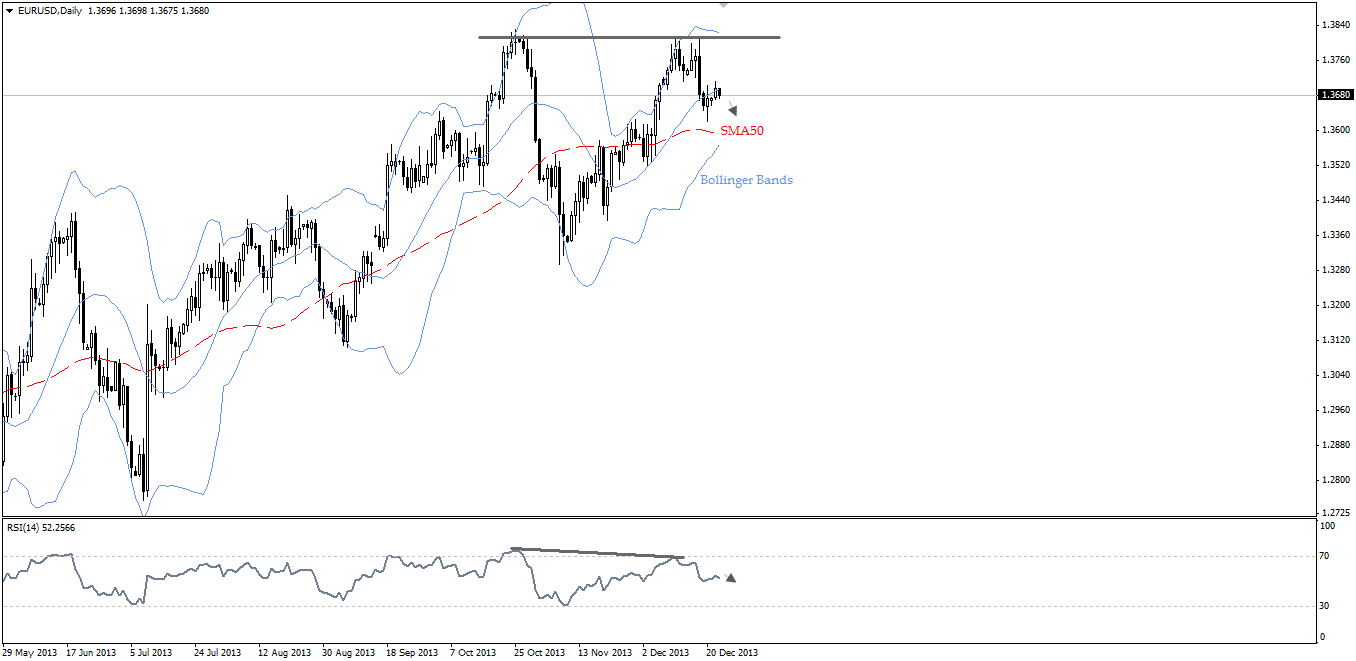The image size is (1356, 661).
Task: Click the 7 Oct 2013 date label
Action: tap(473, 653)
